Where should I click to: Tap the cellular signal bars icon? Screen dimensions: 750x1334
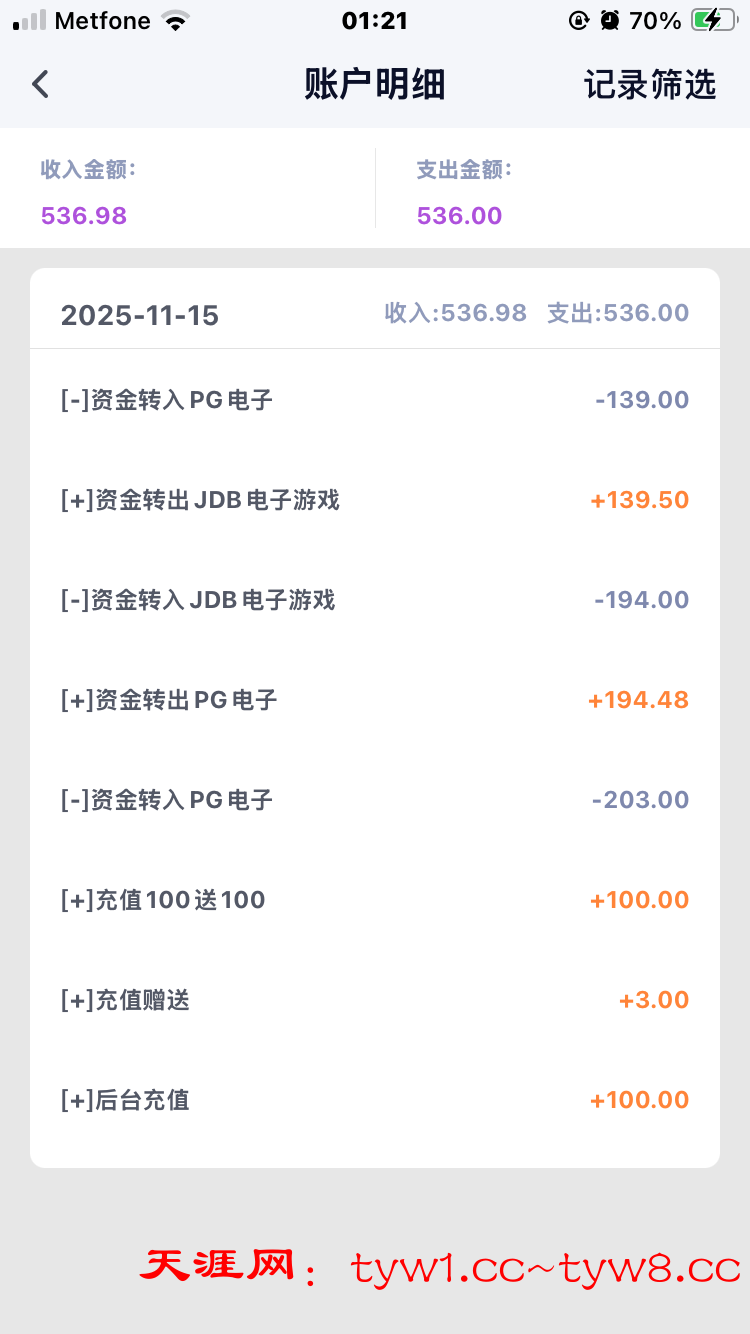[30, 21]
